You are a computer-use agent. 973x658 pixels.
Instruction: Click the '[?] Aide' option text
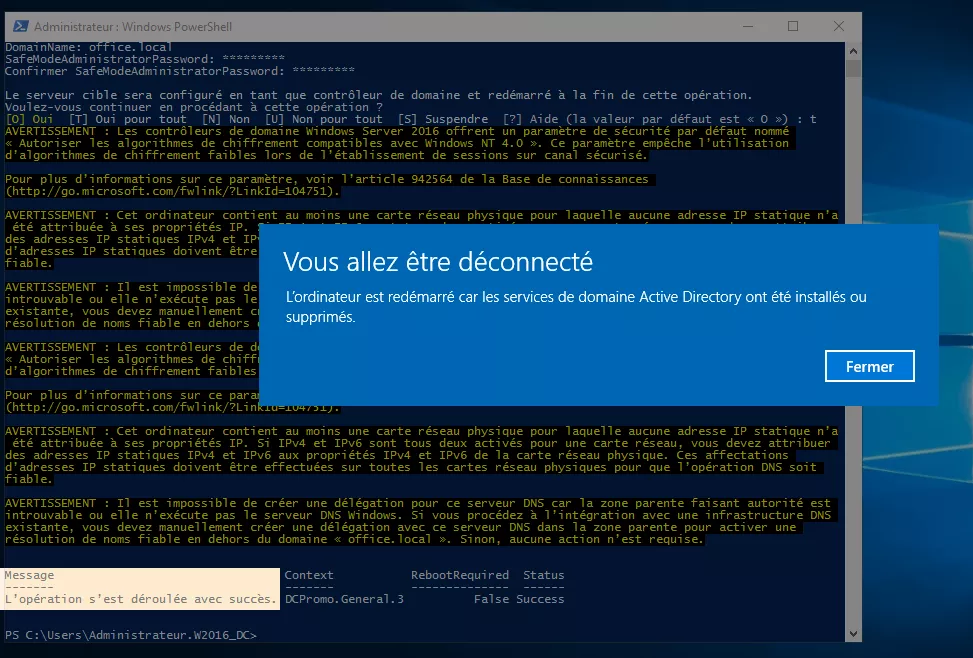point(532,119)
